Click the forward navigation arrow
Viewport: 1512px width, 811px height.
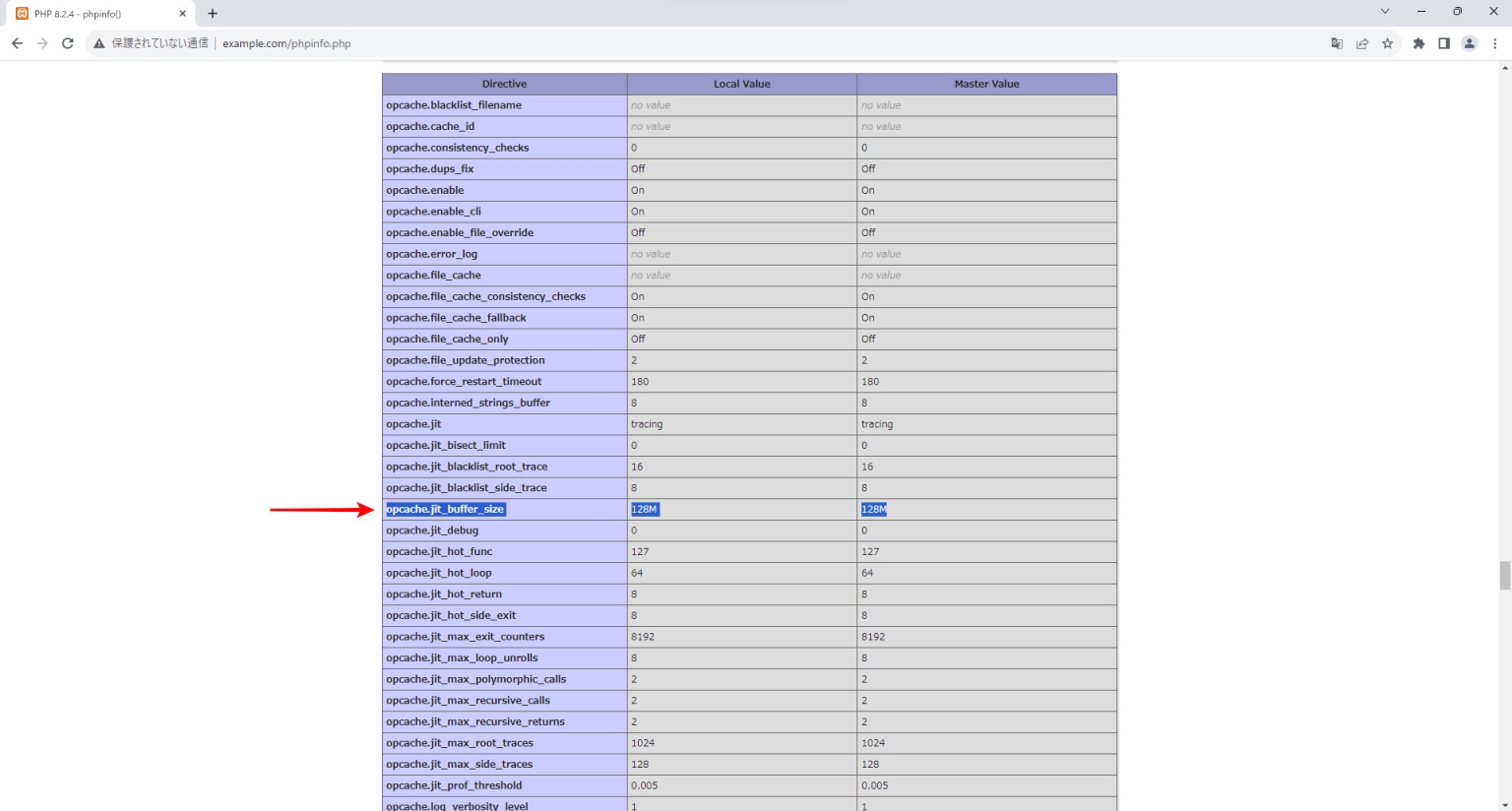41,43
